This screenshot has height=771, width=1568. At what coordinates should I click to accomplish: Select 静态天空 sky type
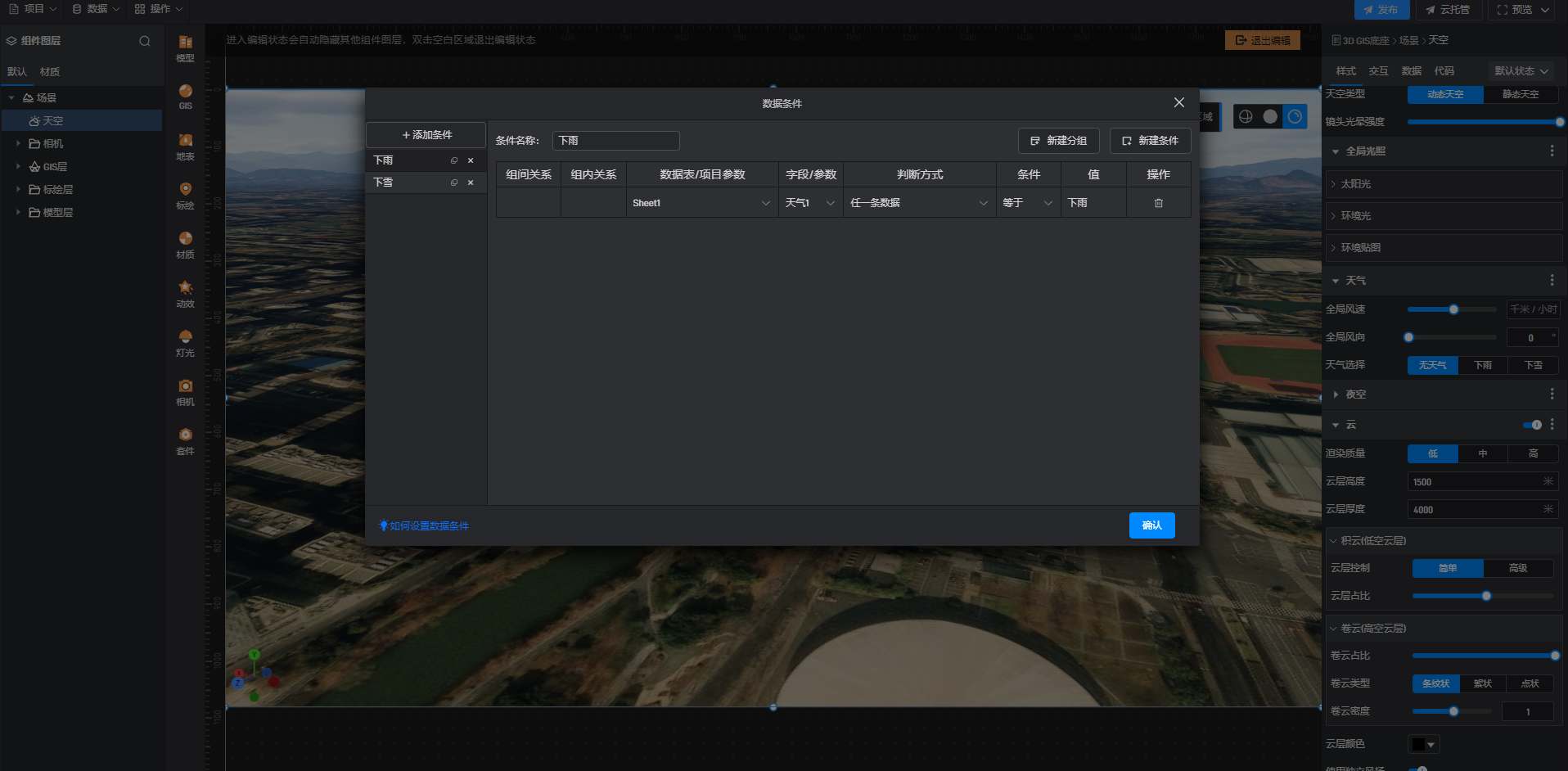coord(1521,94)
